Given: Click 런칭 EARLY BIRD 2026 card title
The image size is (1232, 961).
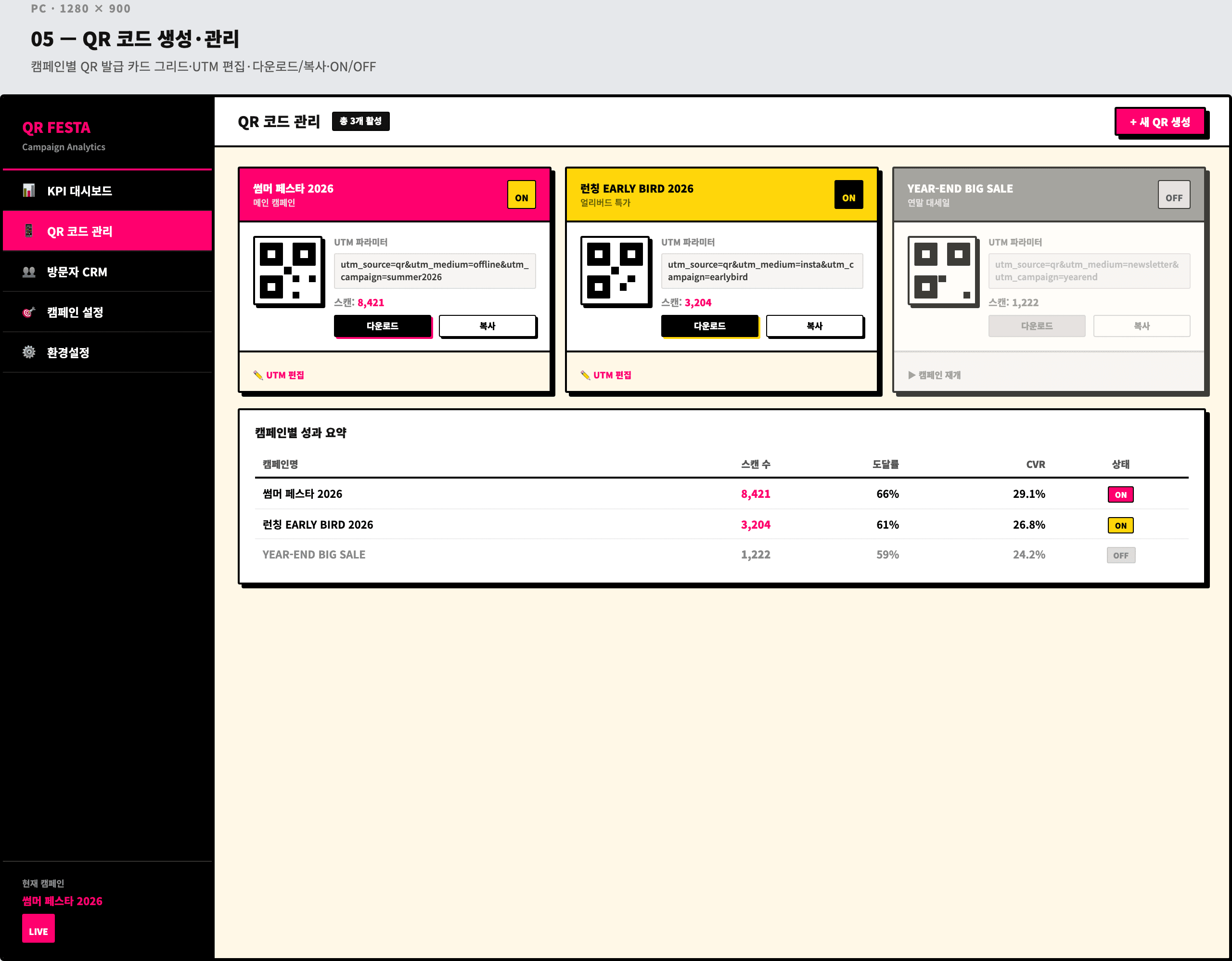Looking at the screenshot, I should pos(637,188).
